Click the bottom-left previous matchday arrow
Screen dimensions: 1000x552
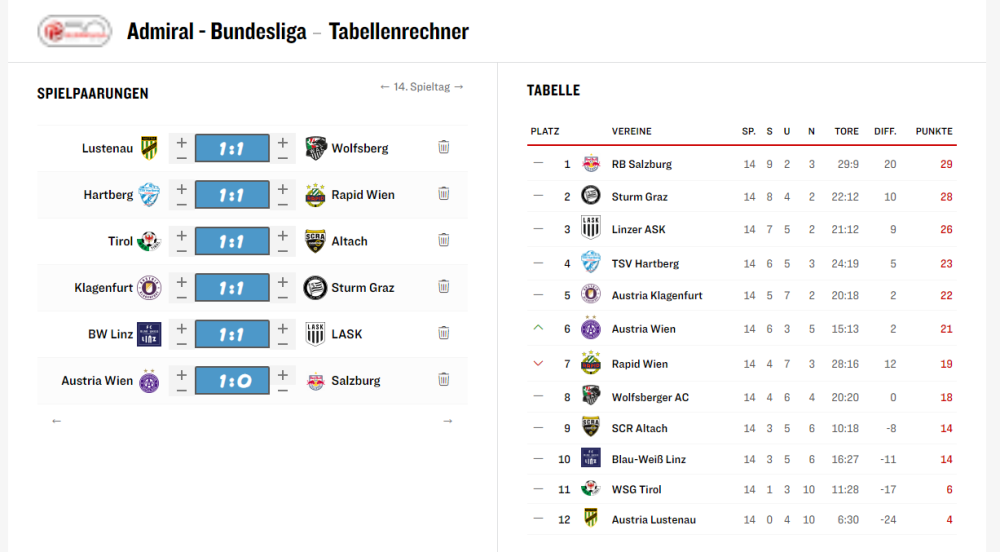tap(56, 421)
